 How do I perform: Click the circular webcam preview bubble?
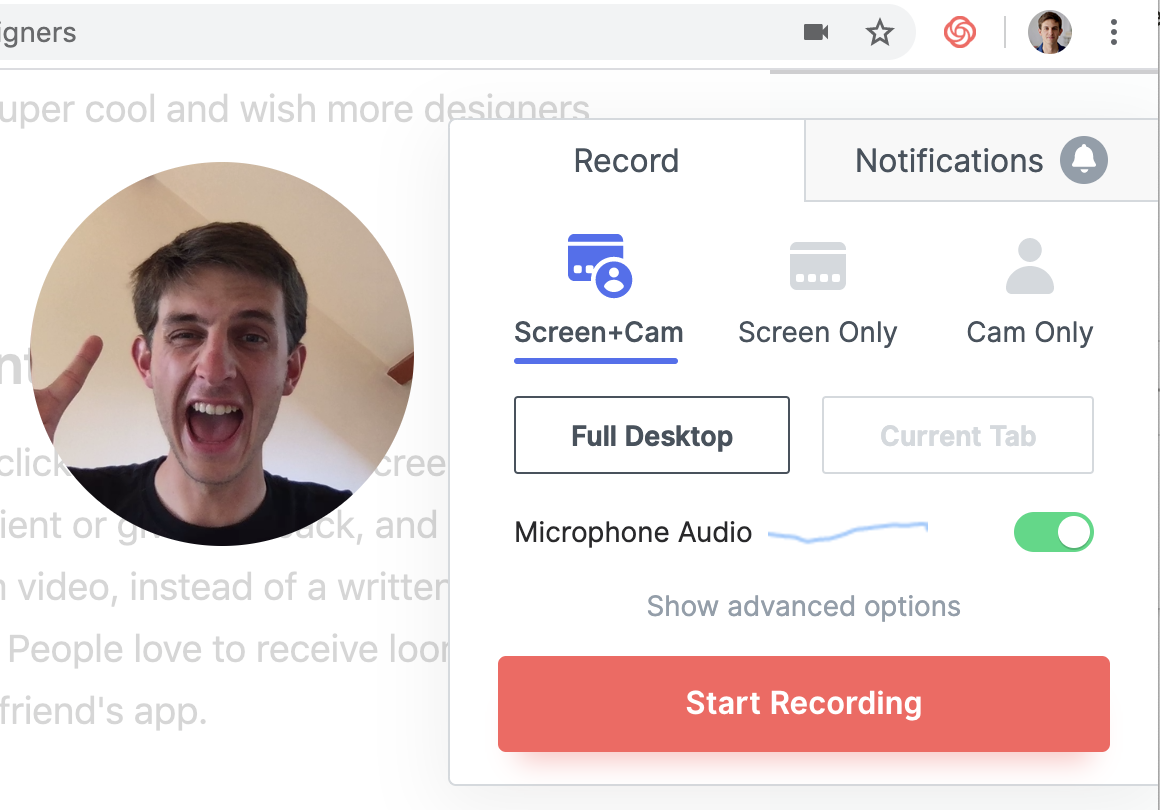click(x=222, y=354)
